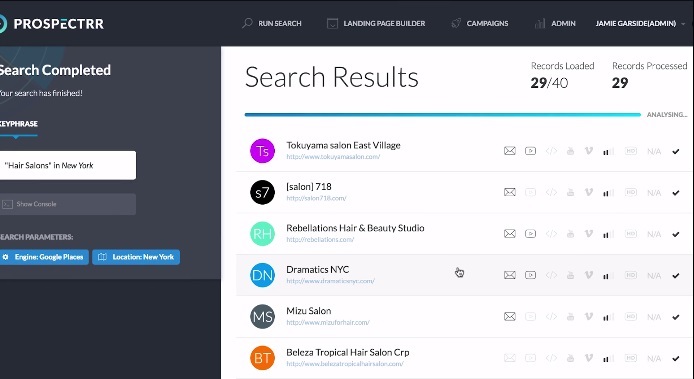Click the YouTube icon in Tokuyama salon row
Viewport: 694px width, 379px height.
(571, 151)
